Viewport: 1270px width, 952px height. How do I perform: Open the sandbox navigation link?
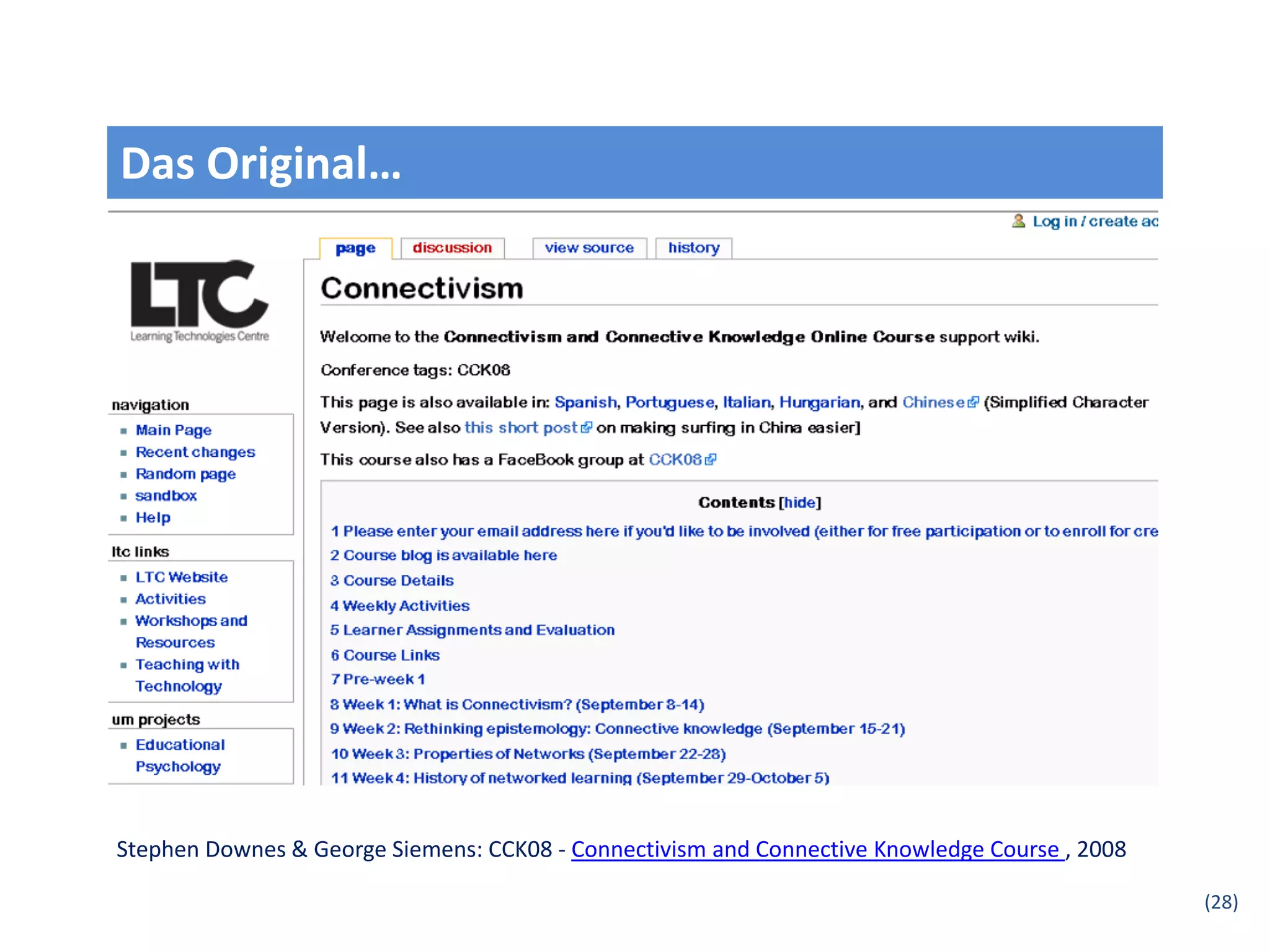click(x=166, y=496)
